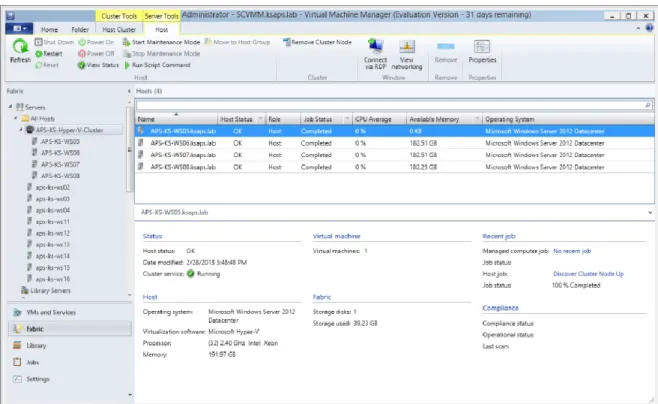Open View networking
This screenshot has height=404, width=658.
(407, 54)
